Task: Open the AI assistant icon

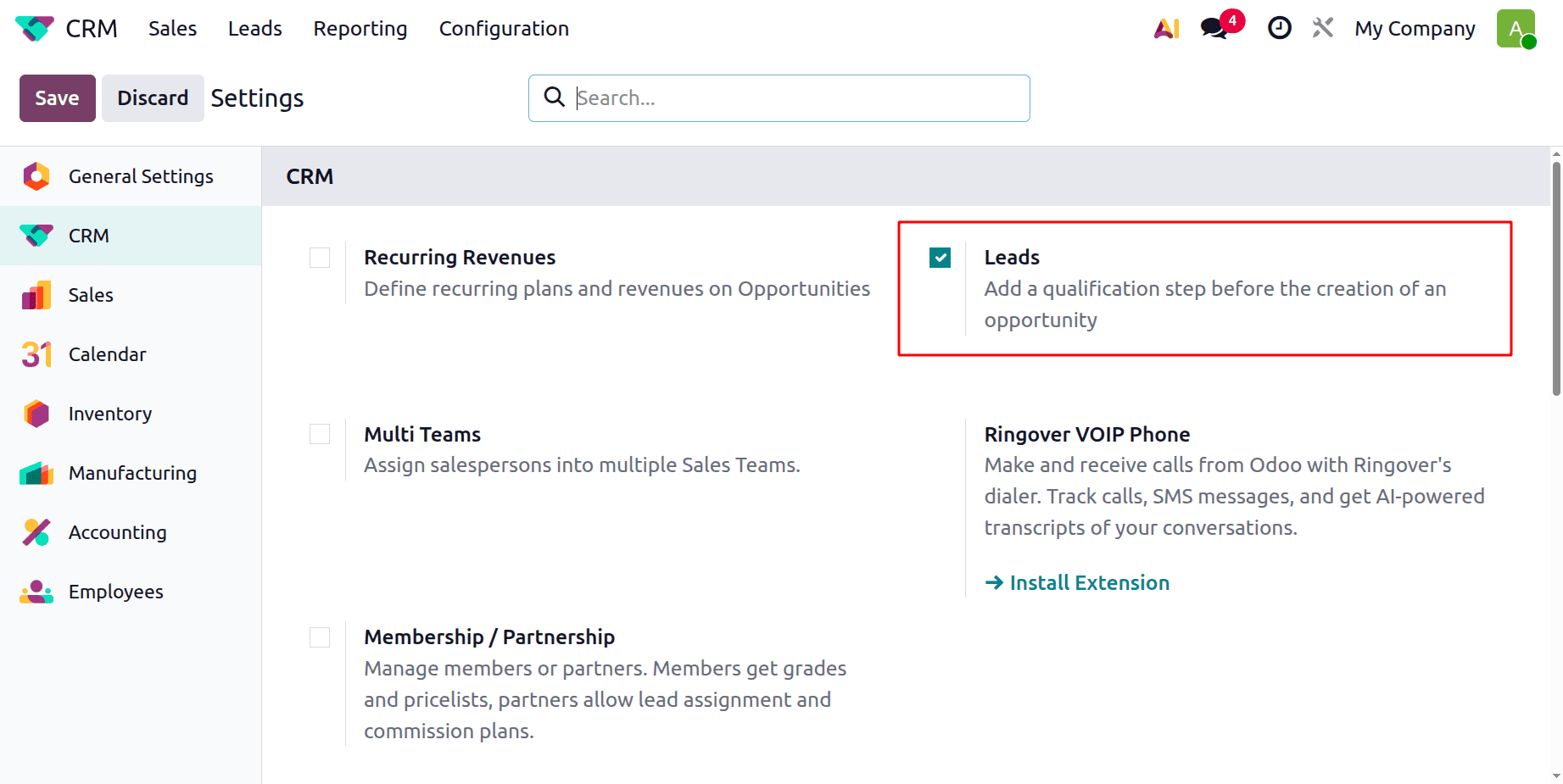Action: point(1167,29)
